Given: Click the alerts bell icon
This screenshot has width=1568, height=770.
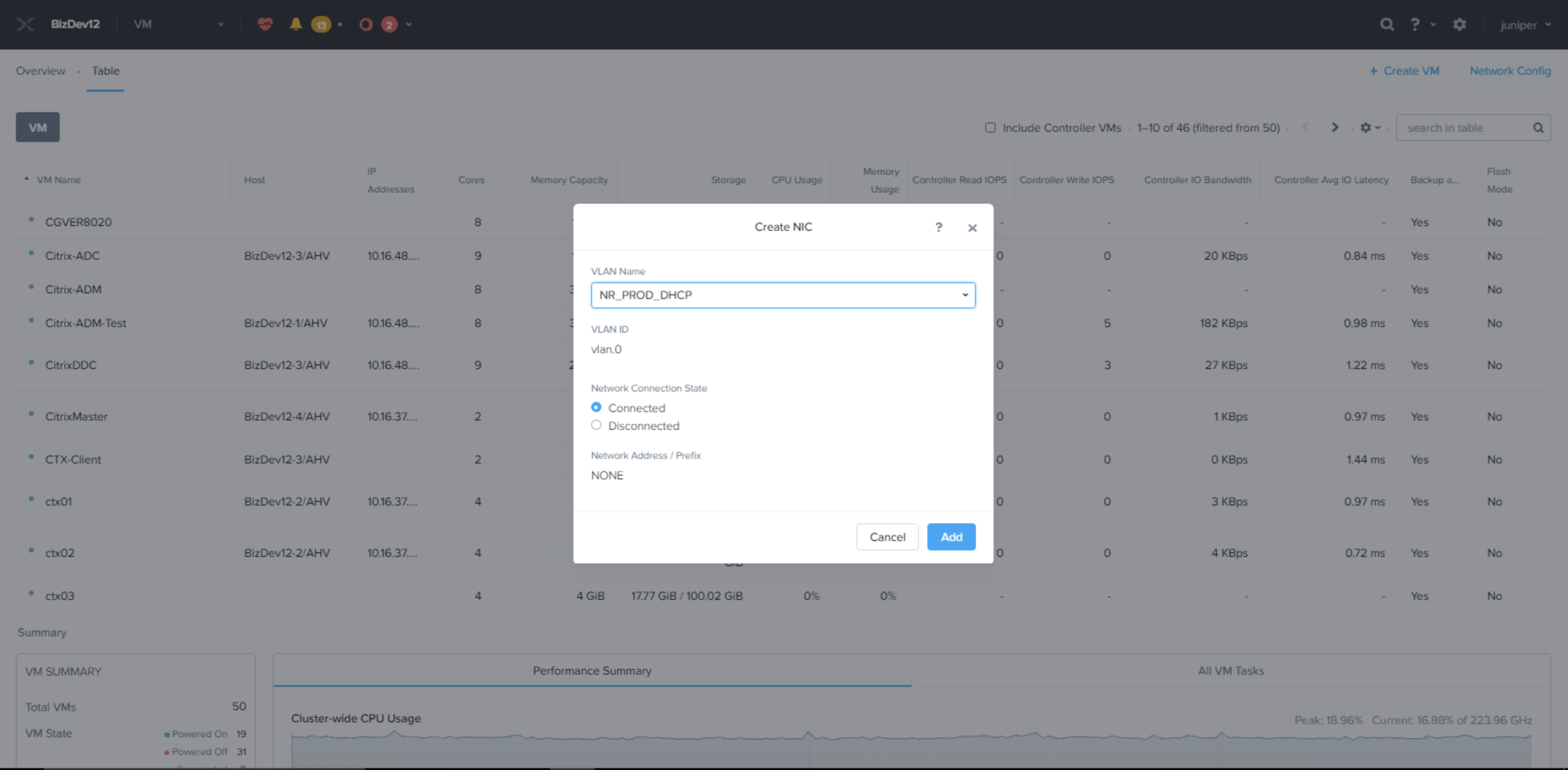Looking at the screenshot, I should point(296,24).
